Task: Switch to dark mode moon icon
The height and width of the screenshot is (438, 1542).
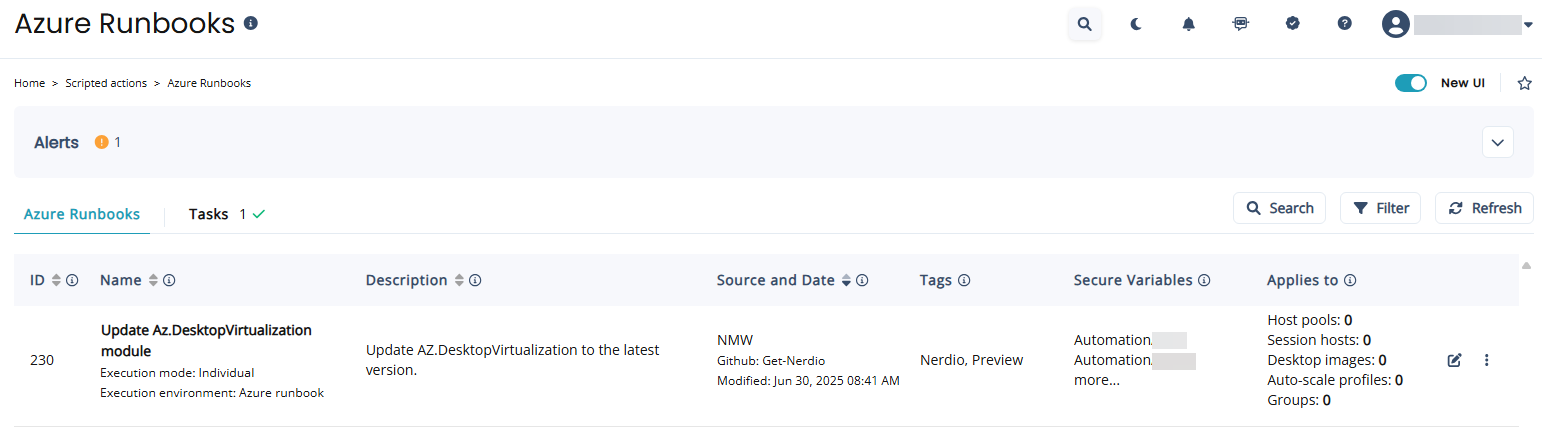Action: tap(1137, 24)
